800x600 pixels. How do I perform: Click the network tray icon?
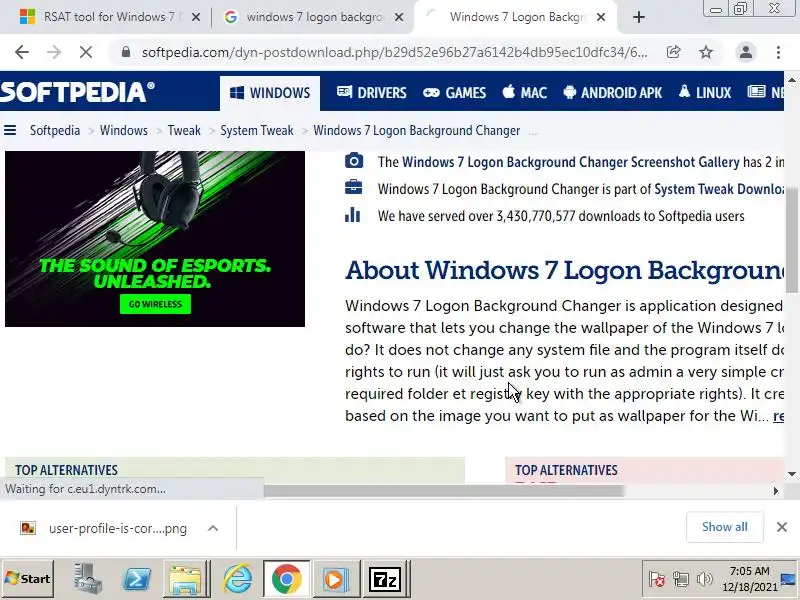click(x=681, y=579)
